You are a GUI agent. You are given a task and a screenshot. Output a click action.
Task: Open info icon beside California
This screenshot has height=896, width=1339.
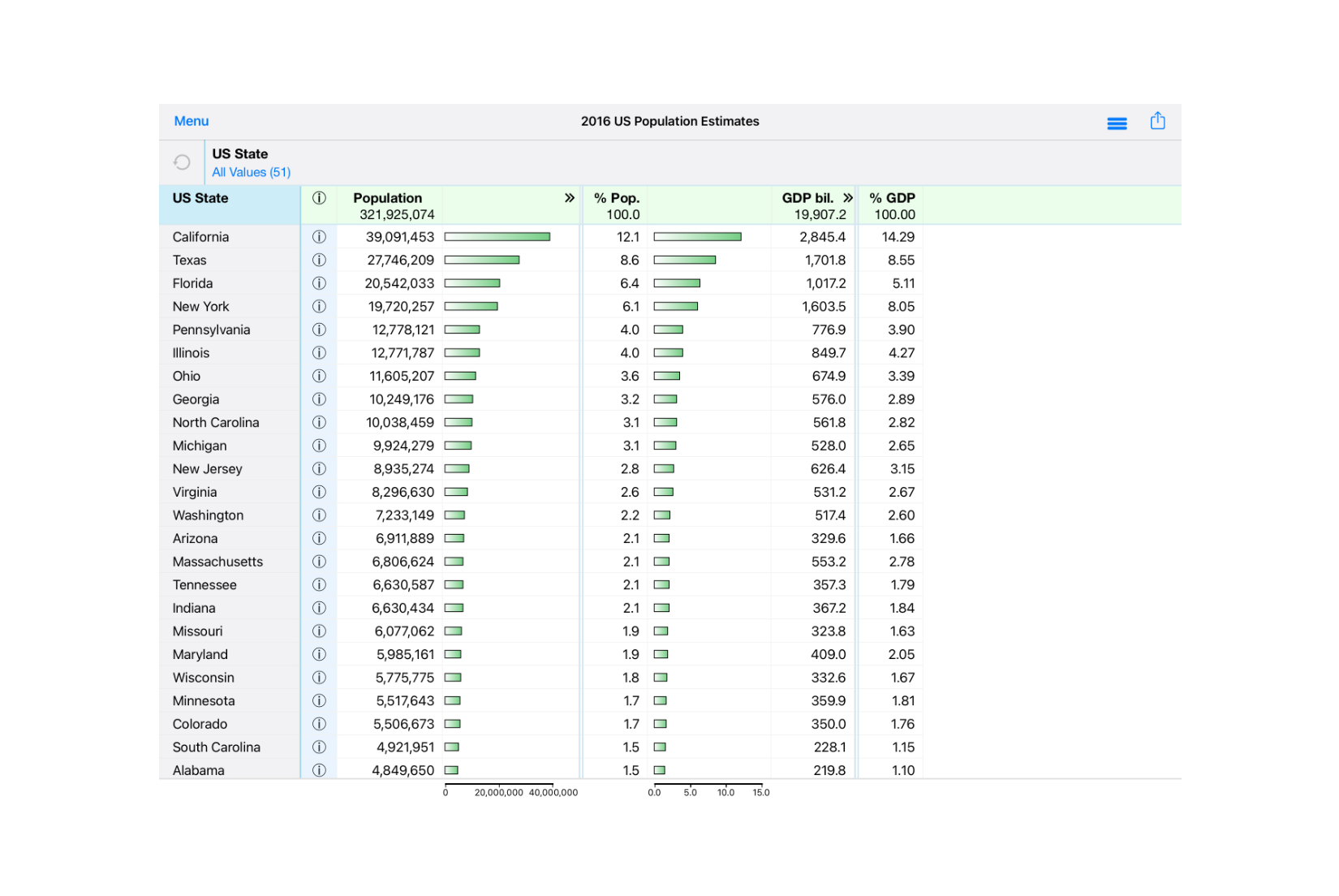coord(319,236)
